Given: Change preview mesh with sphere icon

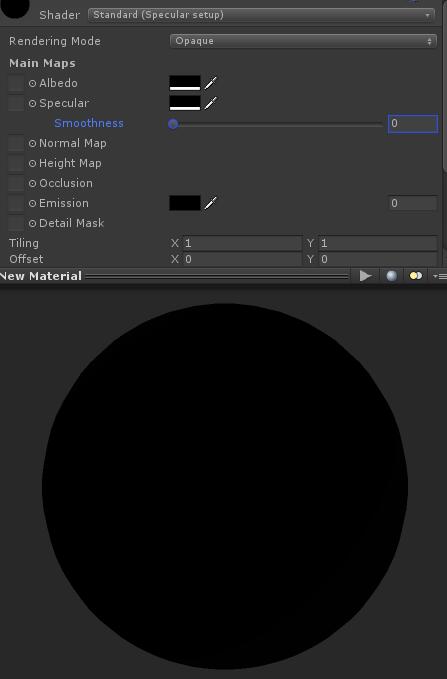Looking at the screenshot, I should [392, 276].
